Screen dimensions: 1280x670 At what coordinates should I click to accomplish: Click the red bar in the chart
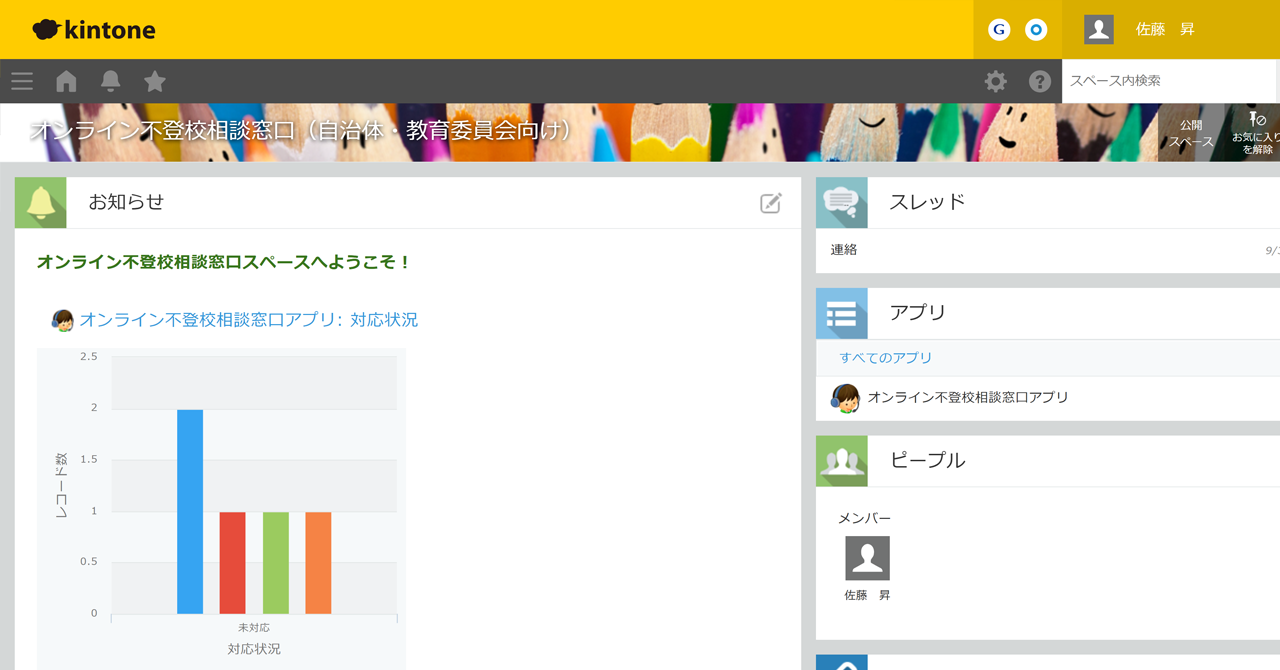pyautogui.click(x=232, y=562)
